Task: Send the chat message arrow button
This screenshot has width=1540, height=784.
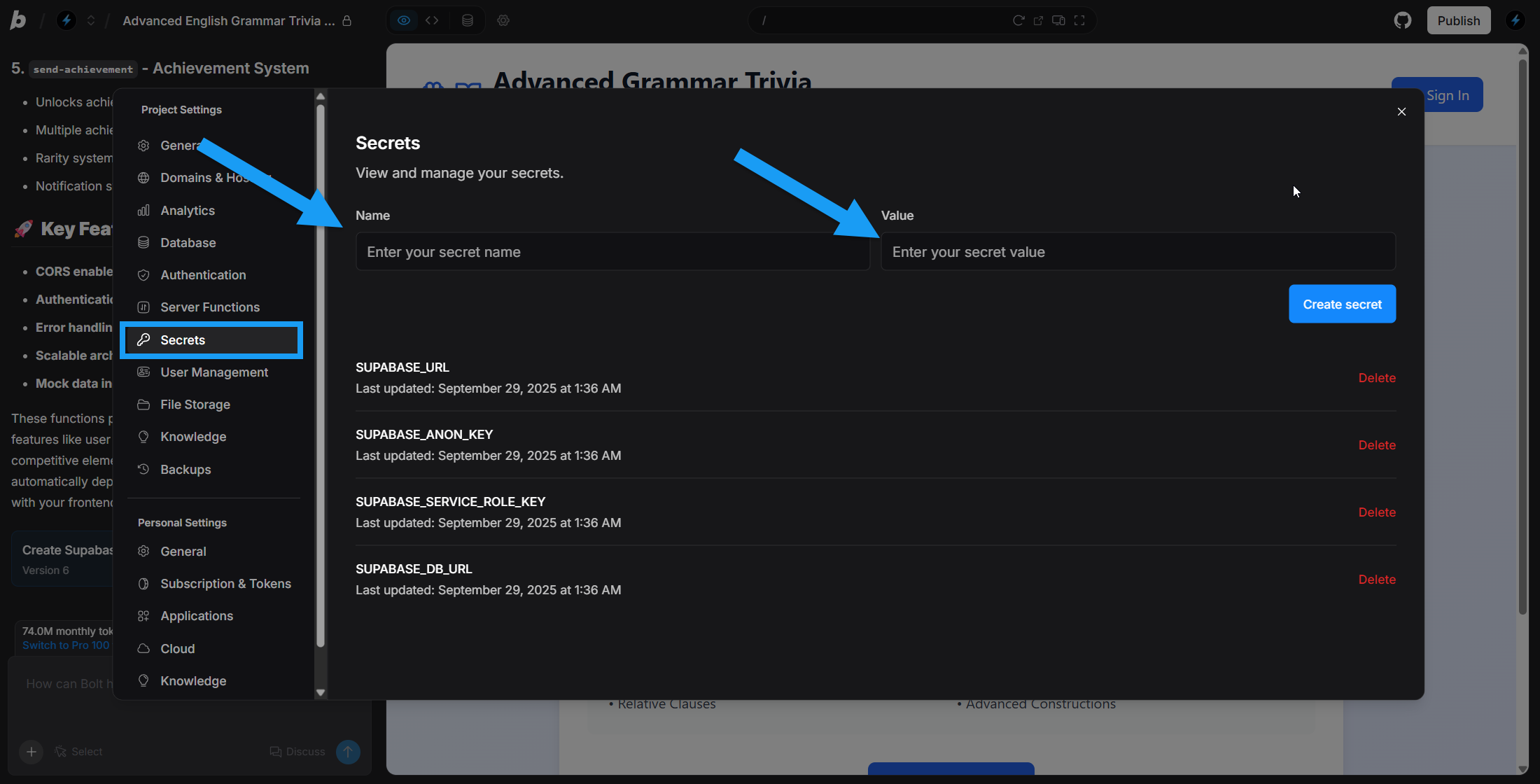Action: click(348, 752)
